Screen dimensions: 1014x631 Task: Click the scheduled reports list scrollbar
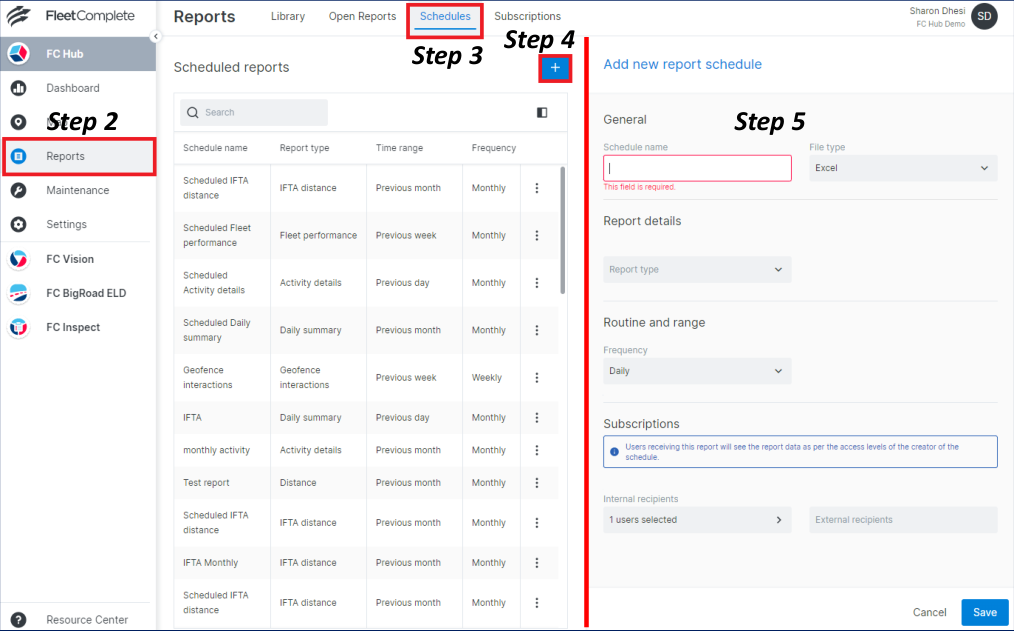pyautogui.click(x=562, y=230)
